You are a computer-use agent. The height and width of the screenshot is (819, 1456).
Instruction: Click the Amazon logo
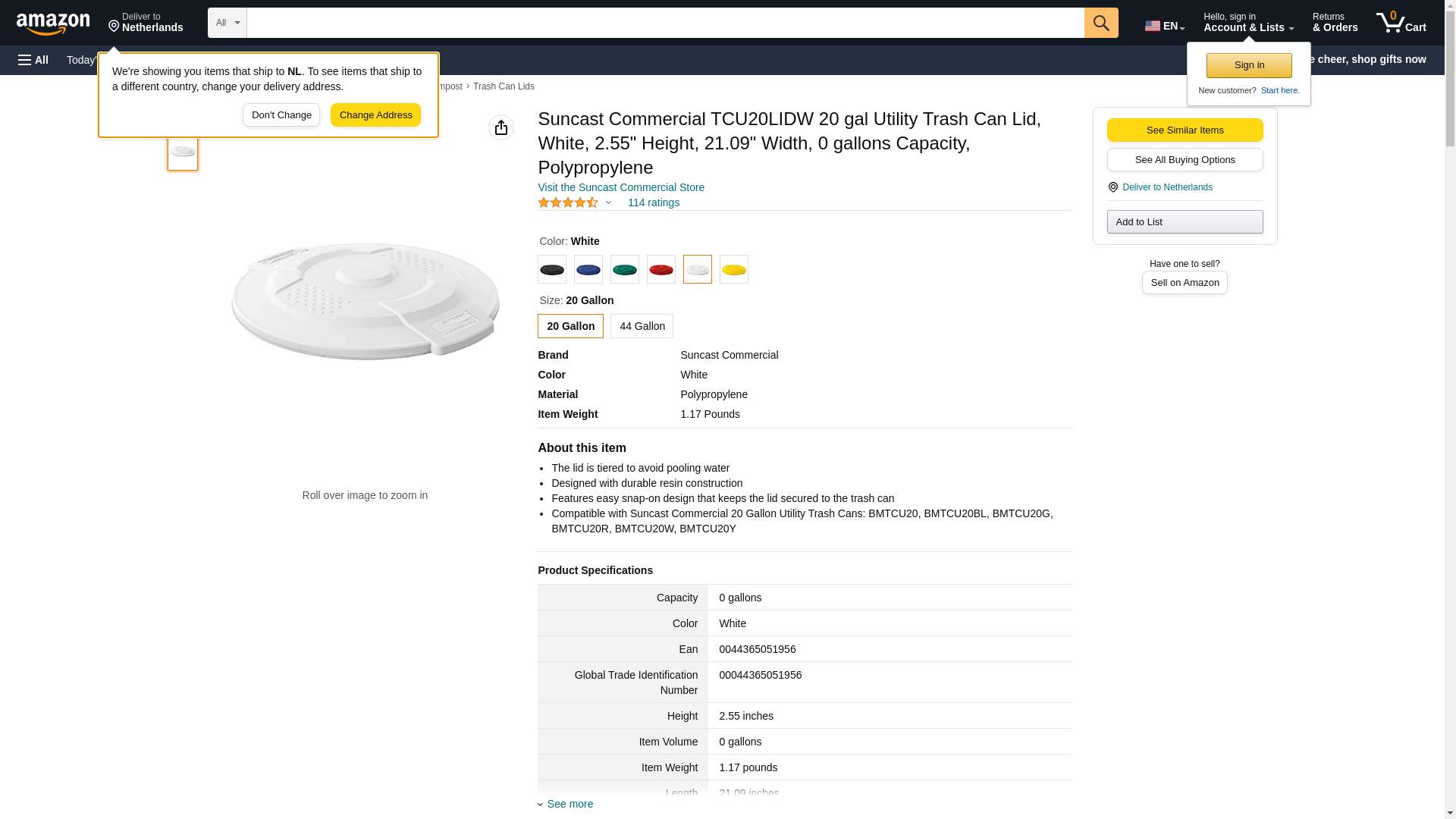coord(53,24)
